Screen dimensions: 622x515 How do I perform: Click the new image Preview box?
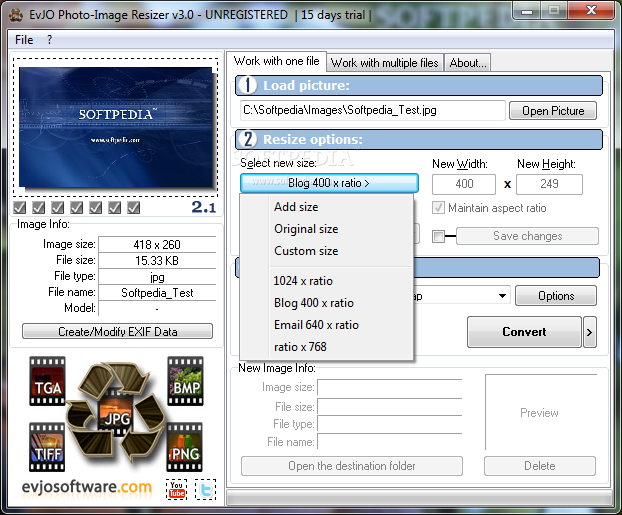[x=541, y=412]
